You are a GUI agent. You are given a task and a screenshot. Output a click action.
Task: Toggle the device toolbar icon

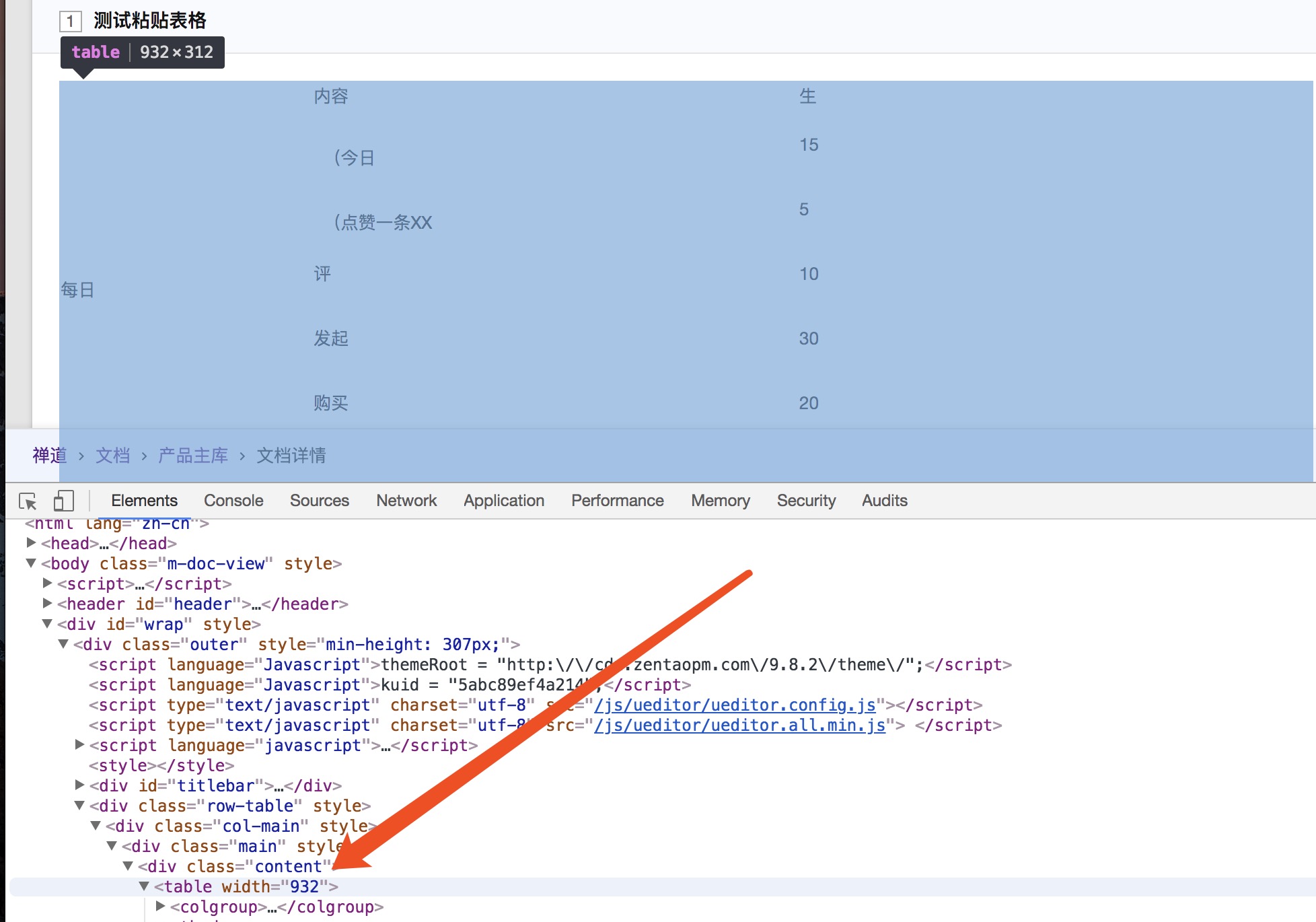click(x=63, y=501)
